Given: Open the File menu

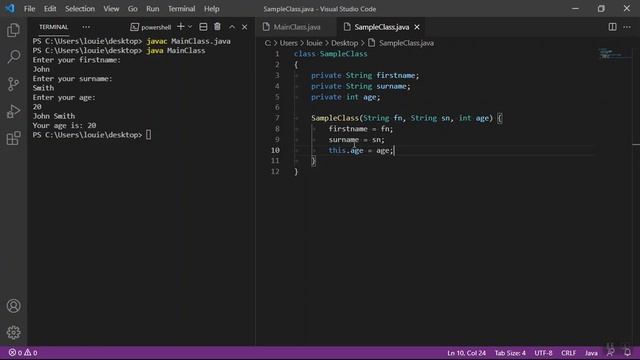Looking at the screenshot, I should [29, 9].
